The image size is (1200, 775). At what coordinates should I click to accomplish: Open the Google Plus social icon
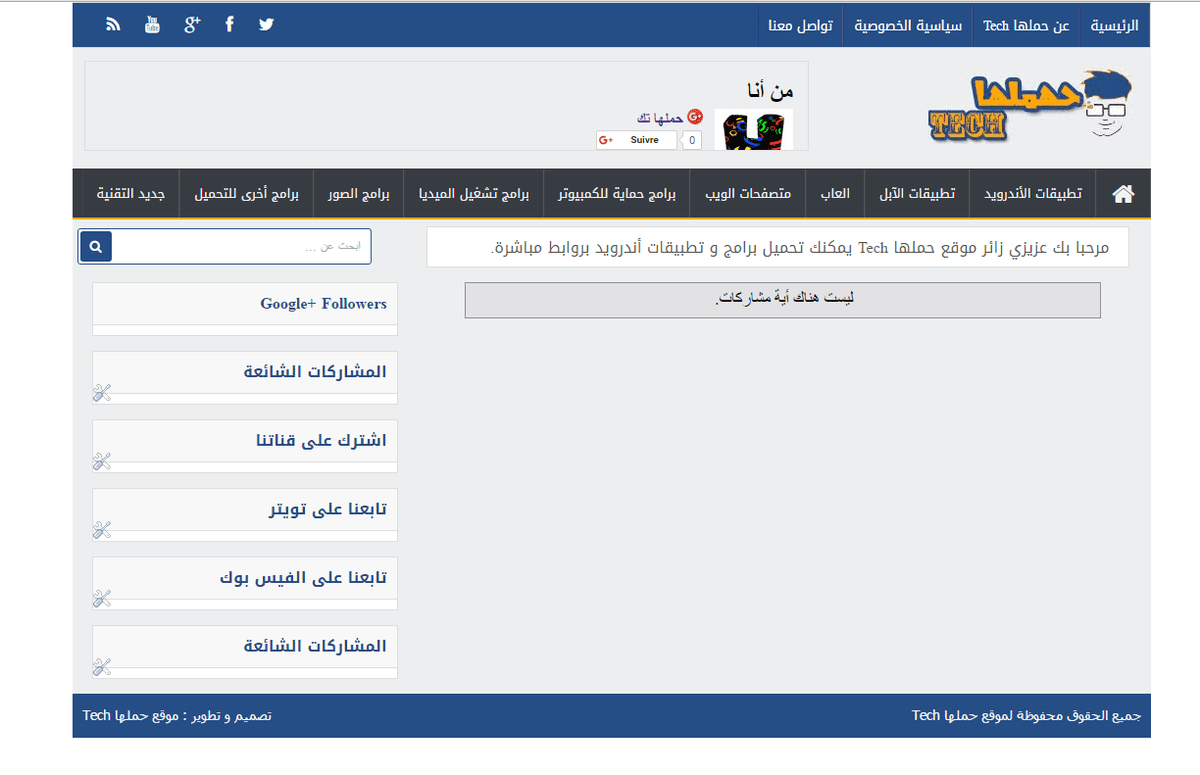click(192, 25)
